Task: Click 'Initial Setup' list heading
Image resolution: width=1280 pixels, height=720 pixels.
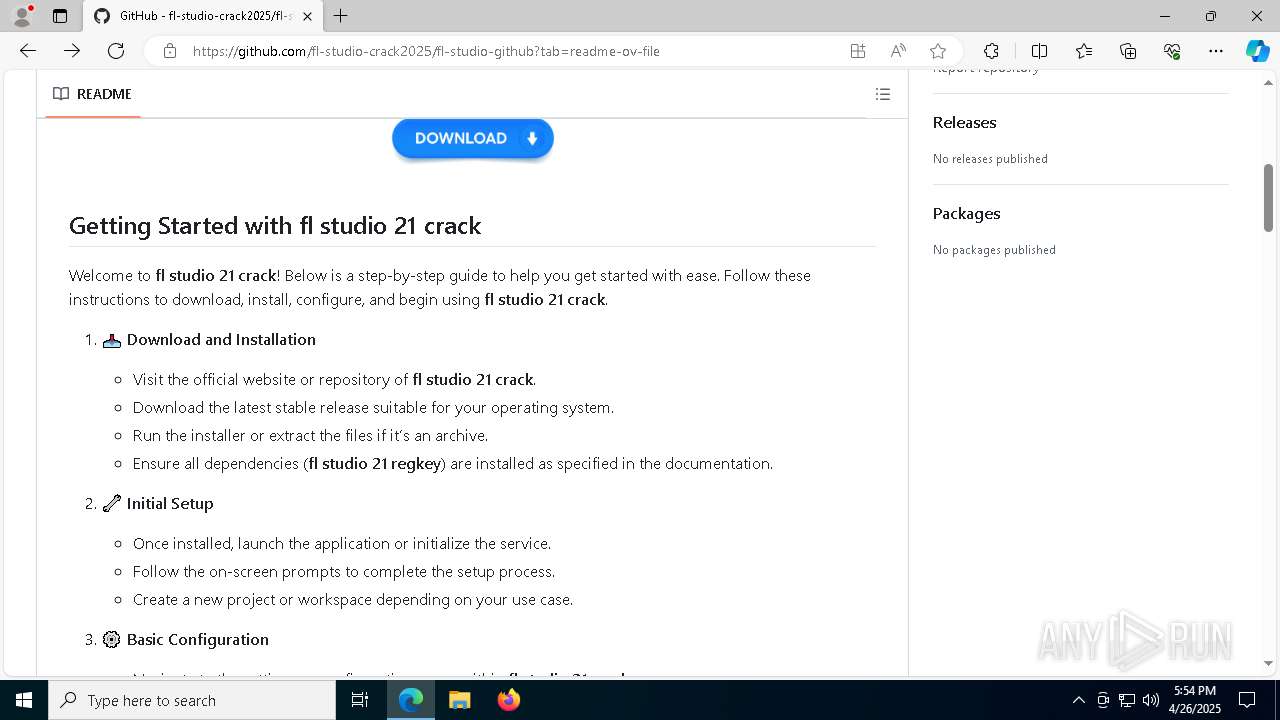Action: point(170,503)
